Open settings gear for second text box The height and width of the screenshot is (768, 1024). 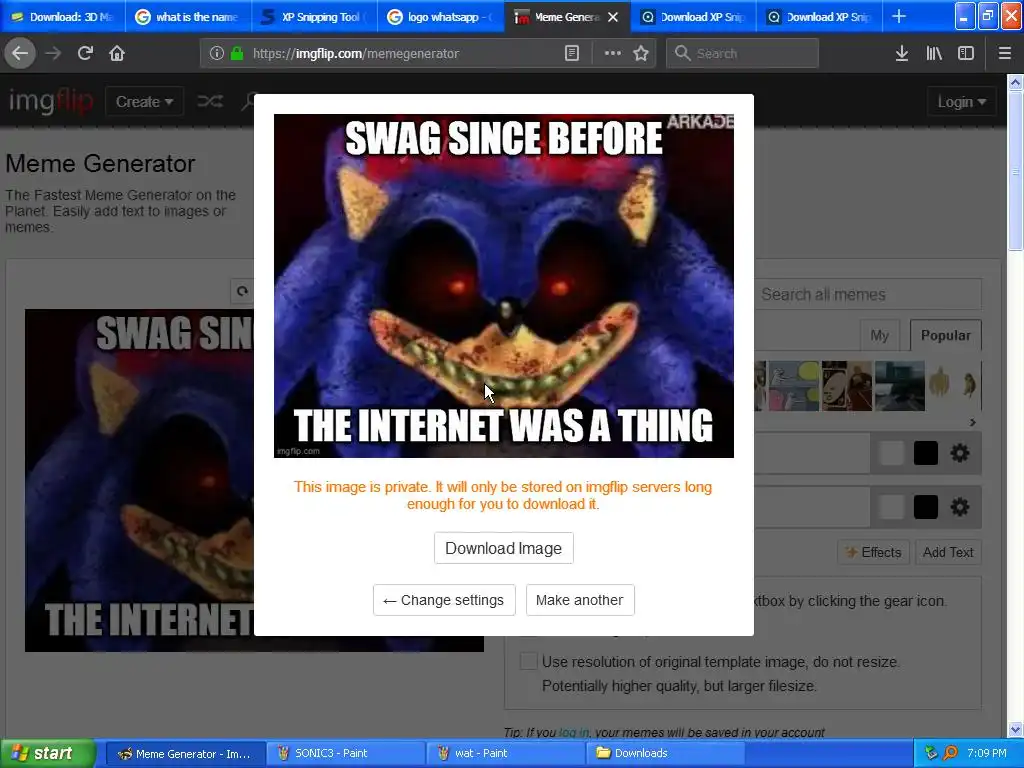tap(959, 507)
